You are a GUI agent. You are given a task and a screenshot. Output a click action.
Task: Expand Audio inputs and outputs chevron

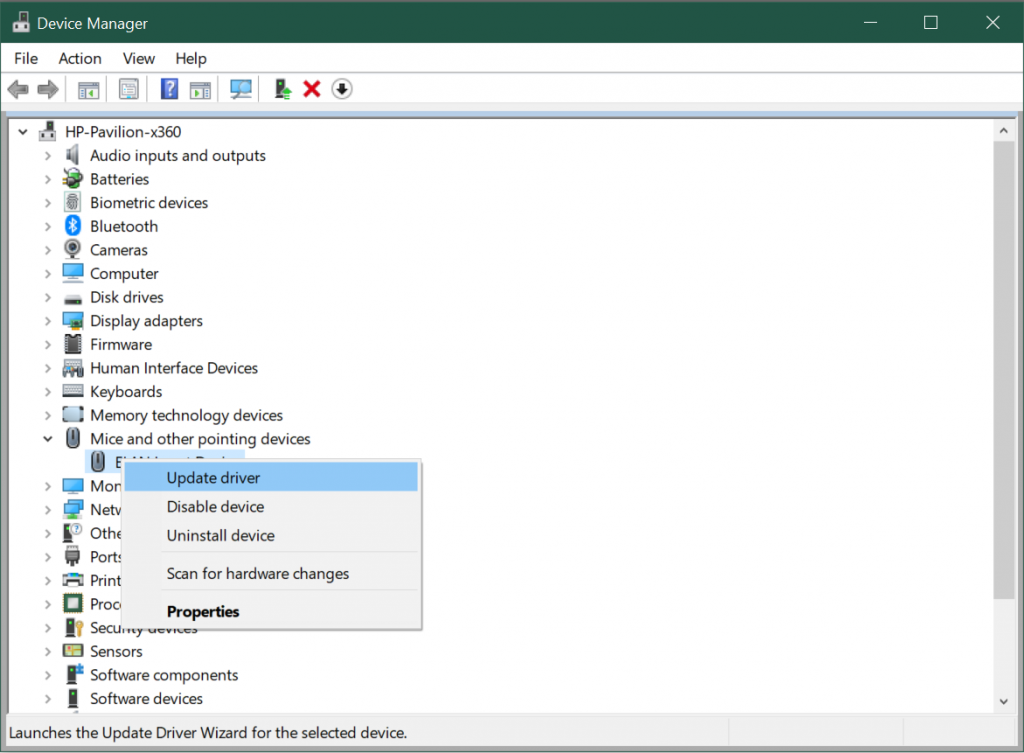pos(48,155)
